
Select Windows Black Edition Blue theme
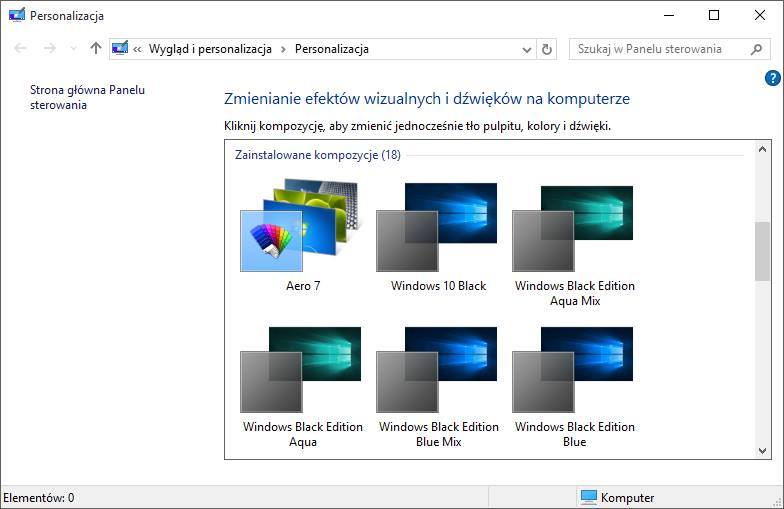coord(572,370)
